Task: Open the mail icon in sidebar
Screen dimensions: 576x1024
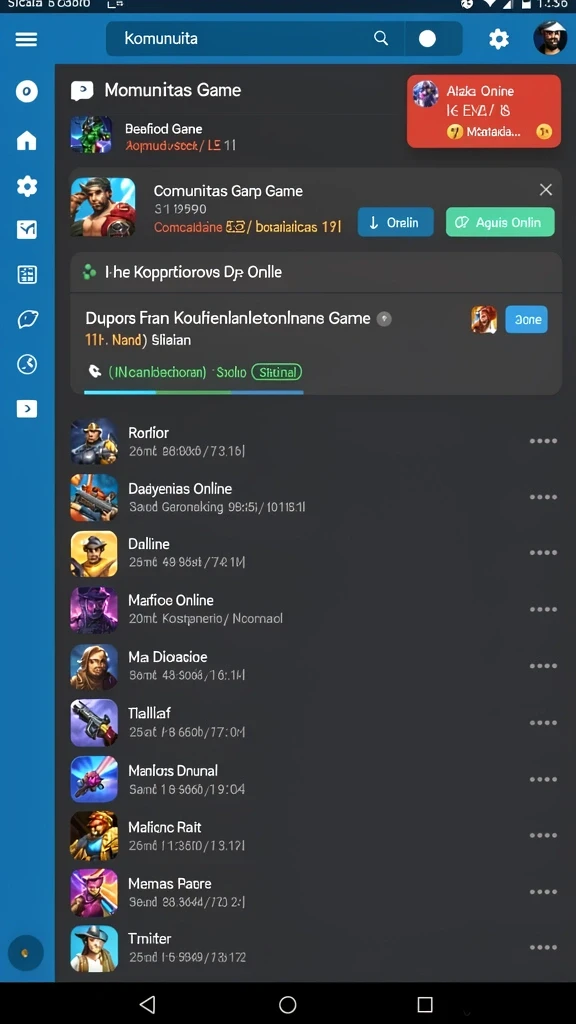Action: click(27, 229)
